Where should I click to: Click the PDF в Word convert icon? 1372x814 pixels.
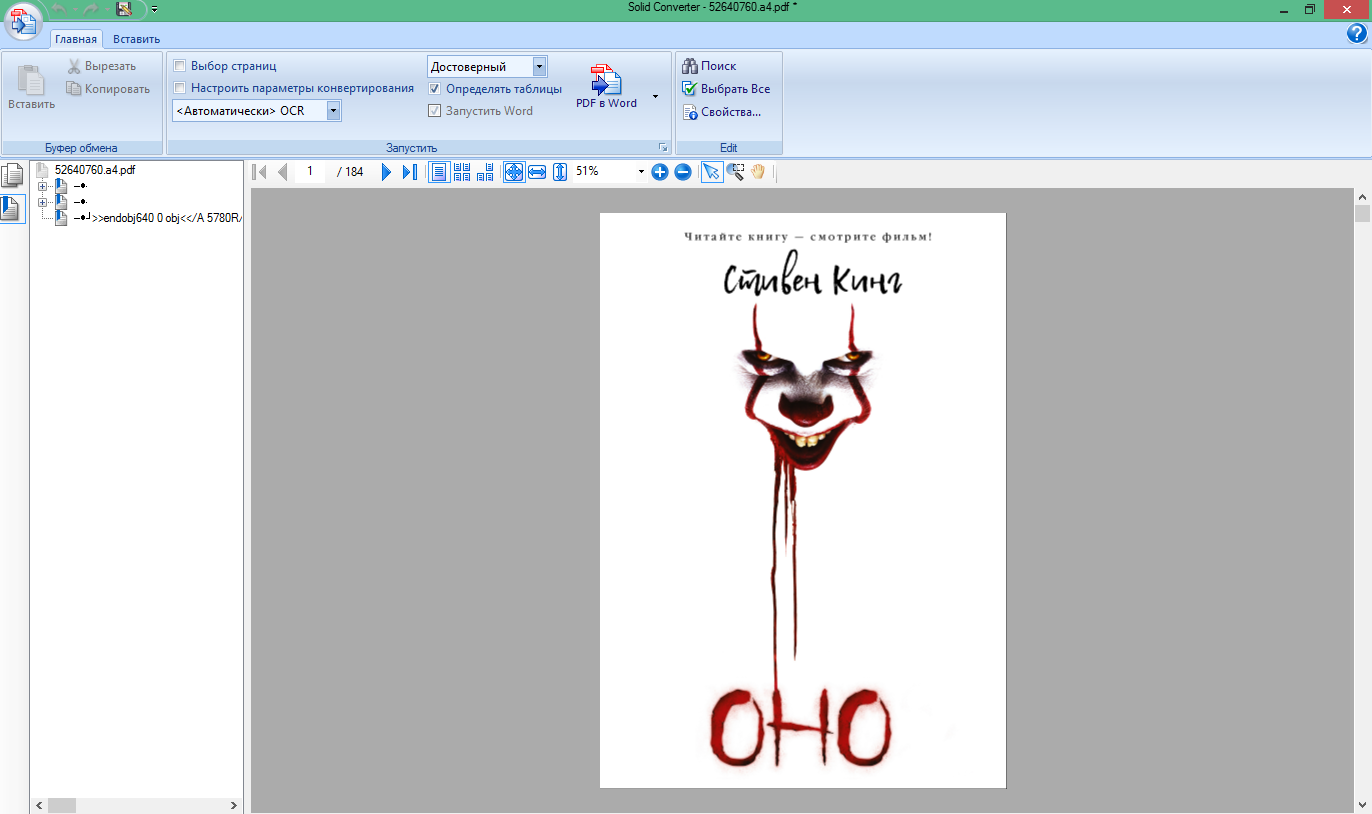(x=606, y=86)
